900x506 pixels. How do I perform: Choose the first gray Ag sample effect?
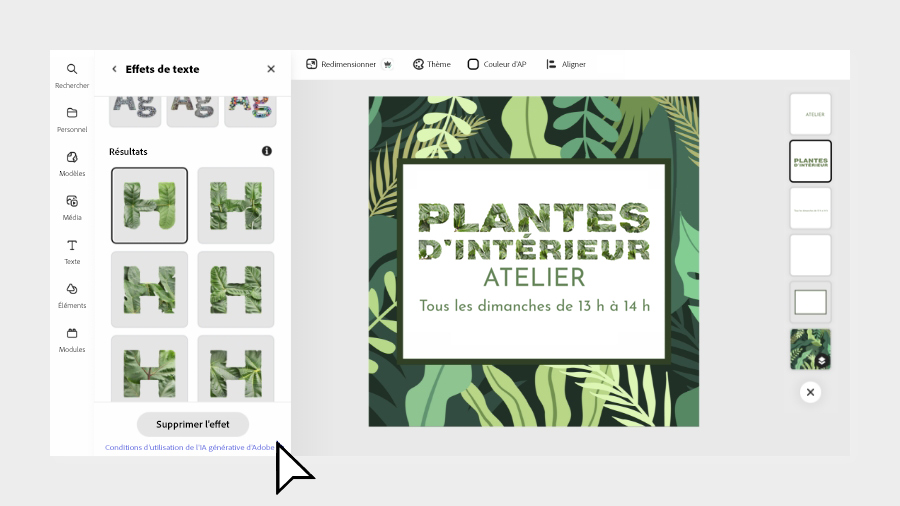tap(135, 111)
